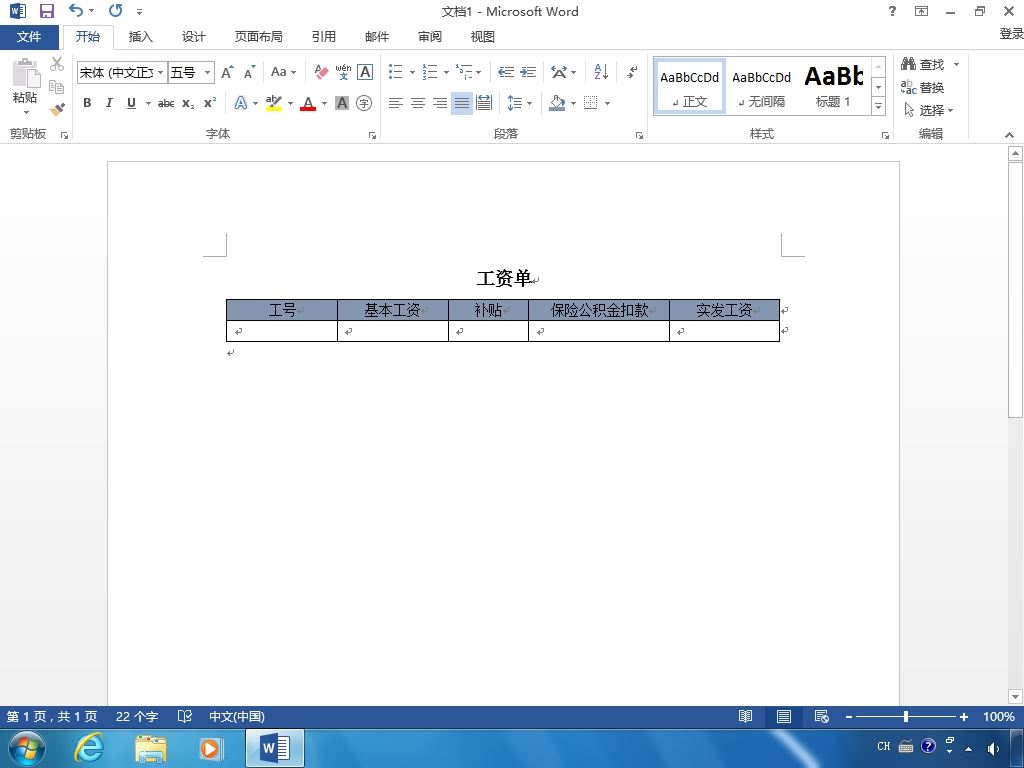
Task: Expand the numbering list dropdown arrow
Action: (x=446, y=72)
